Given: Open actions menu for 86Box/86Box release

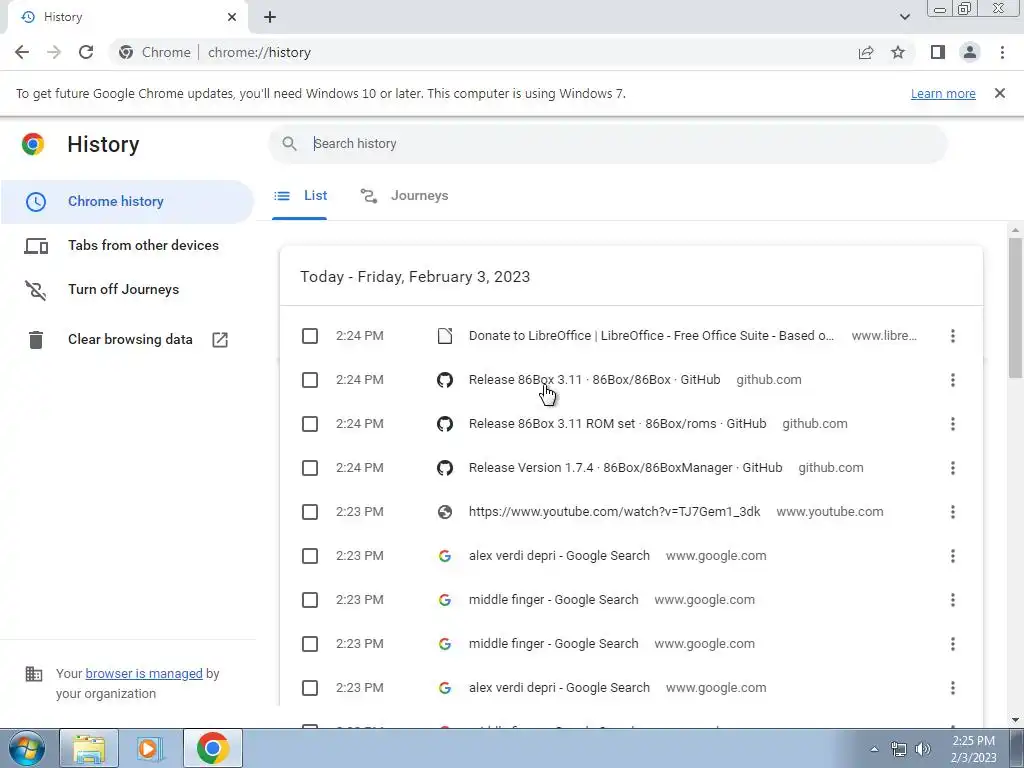Looking at the screenshot, I should click(x=953, y=380).
